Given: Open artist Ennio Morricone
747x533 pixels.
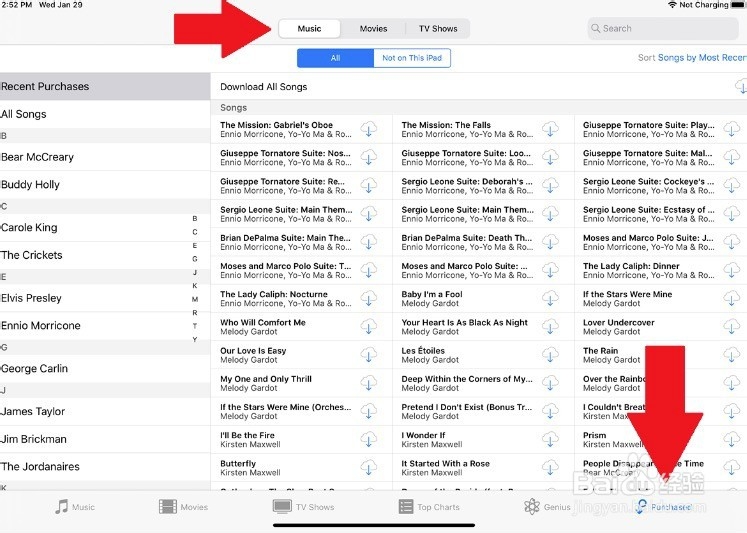Looking at the screenshot, I should tap(105, 325).
